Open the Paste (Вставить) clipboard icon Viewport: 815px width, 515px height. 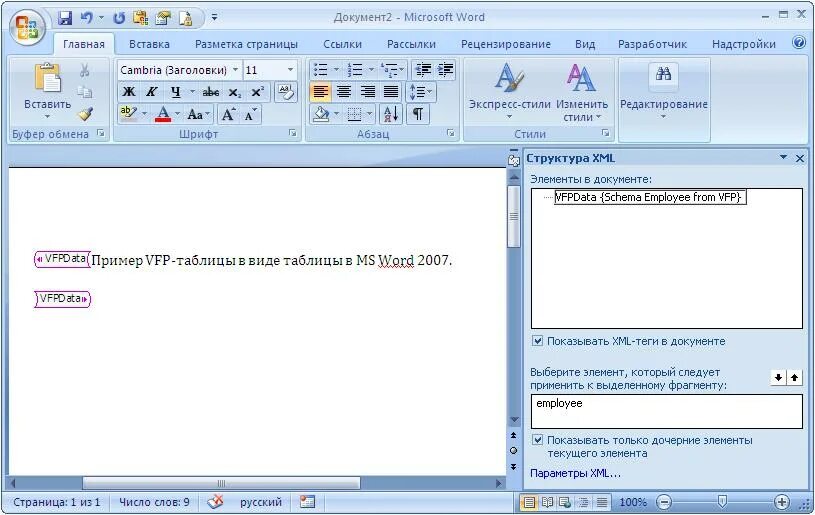pos(47,78)
